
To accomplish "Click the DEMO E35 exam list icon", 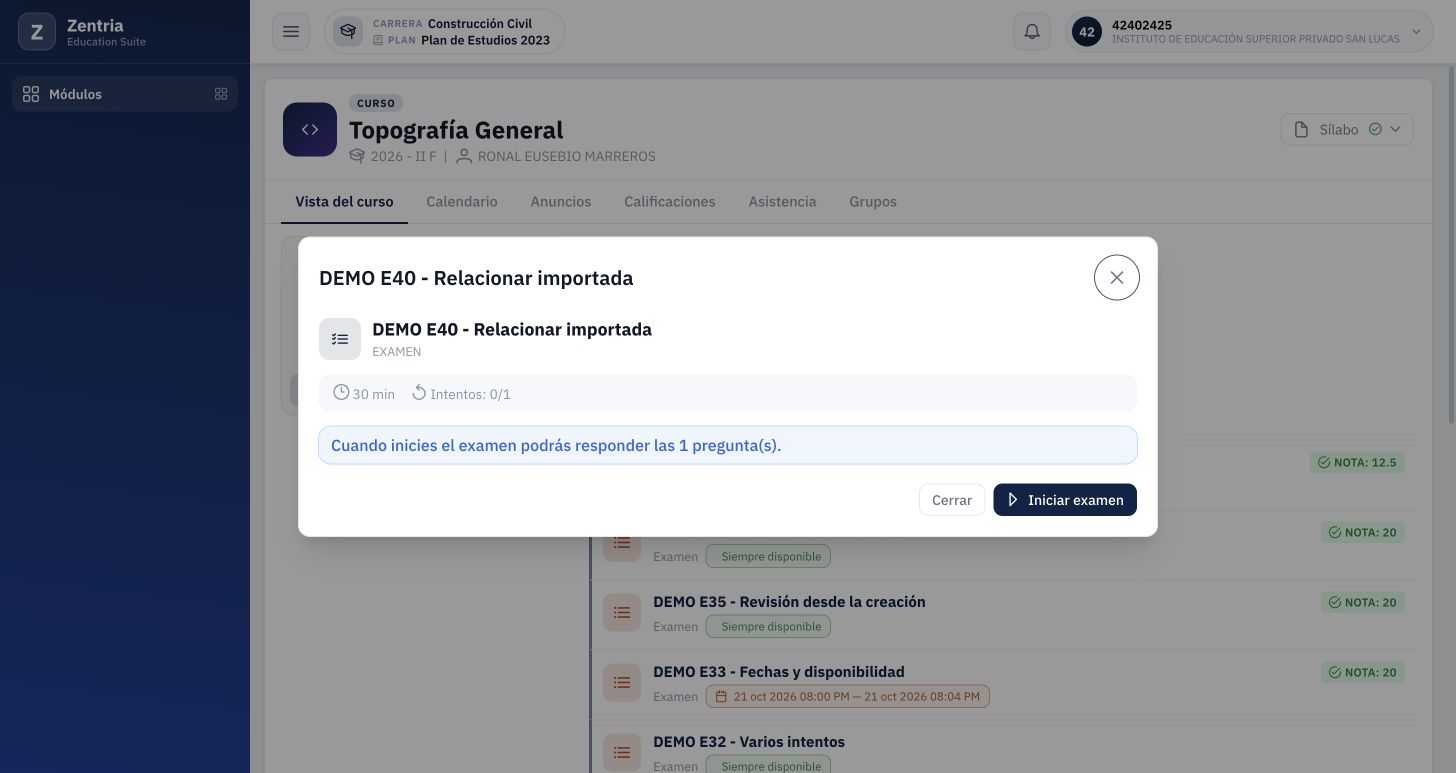I will pos(622,612).
